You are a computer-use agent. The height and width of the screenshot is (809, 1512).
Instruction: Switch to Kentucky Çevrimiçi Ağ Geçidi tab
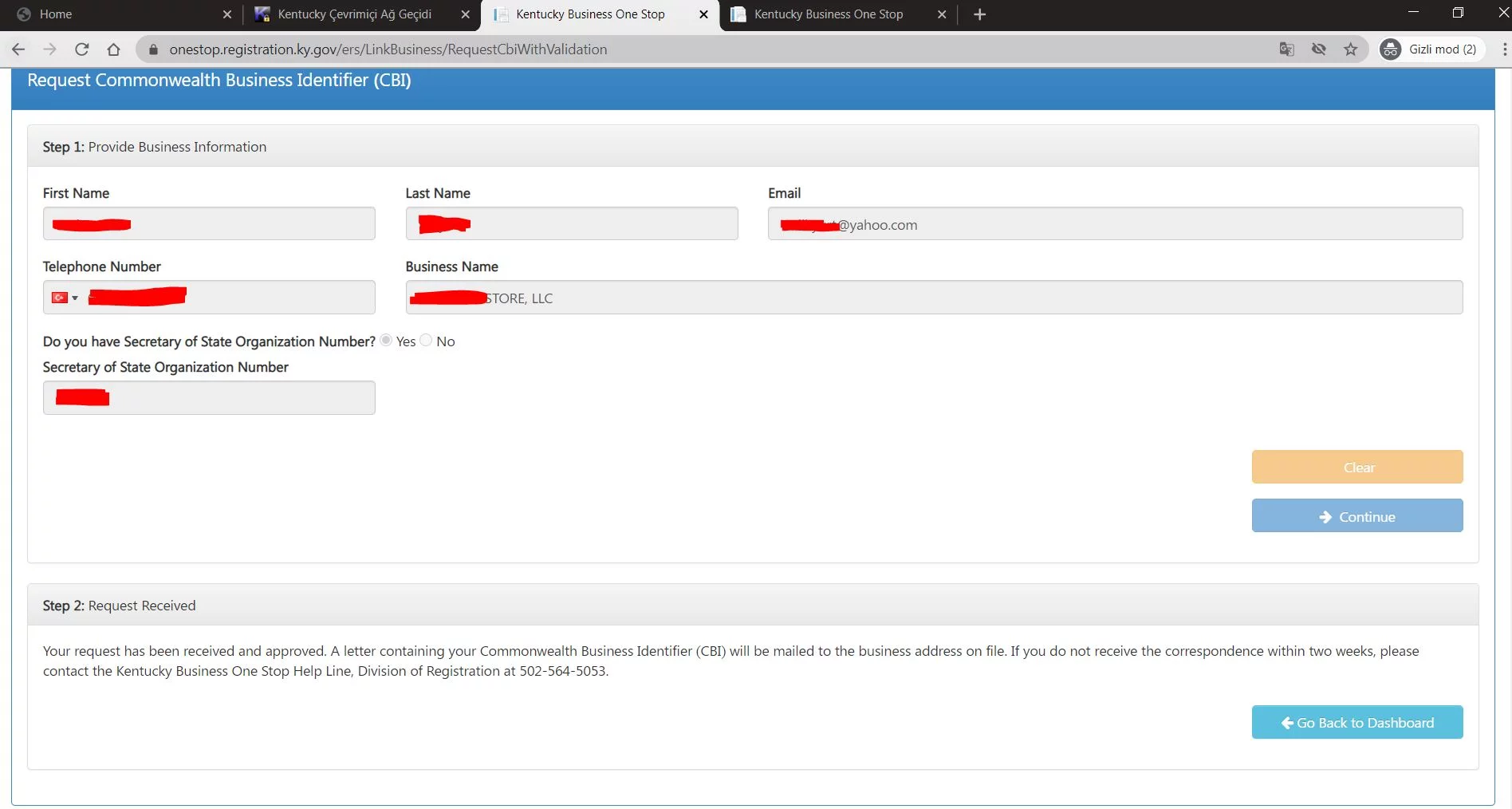pyautogui.click(x=354, y=14)
